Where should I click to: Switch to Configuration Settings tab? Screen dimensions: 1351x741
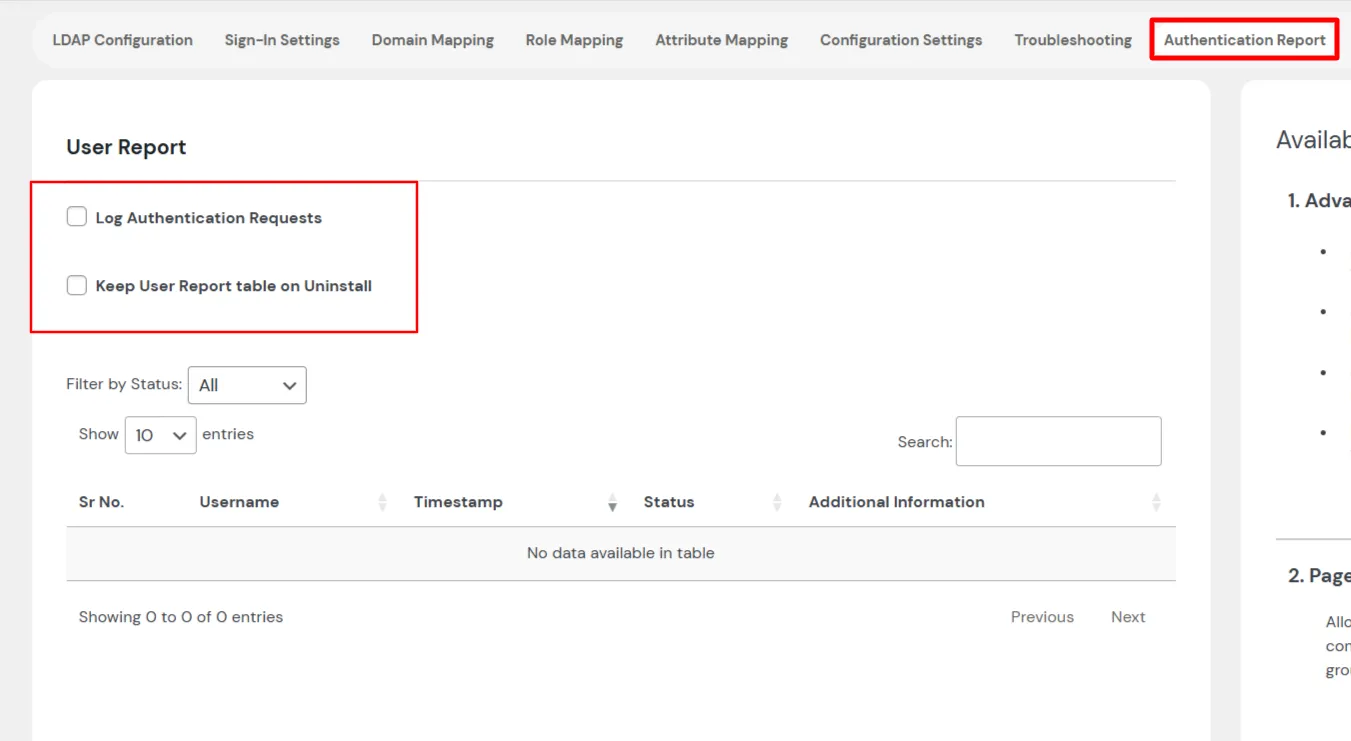point(900,40)
